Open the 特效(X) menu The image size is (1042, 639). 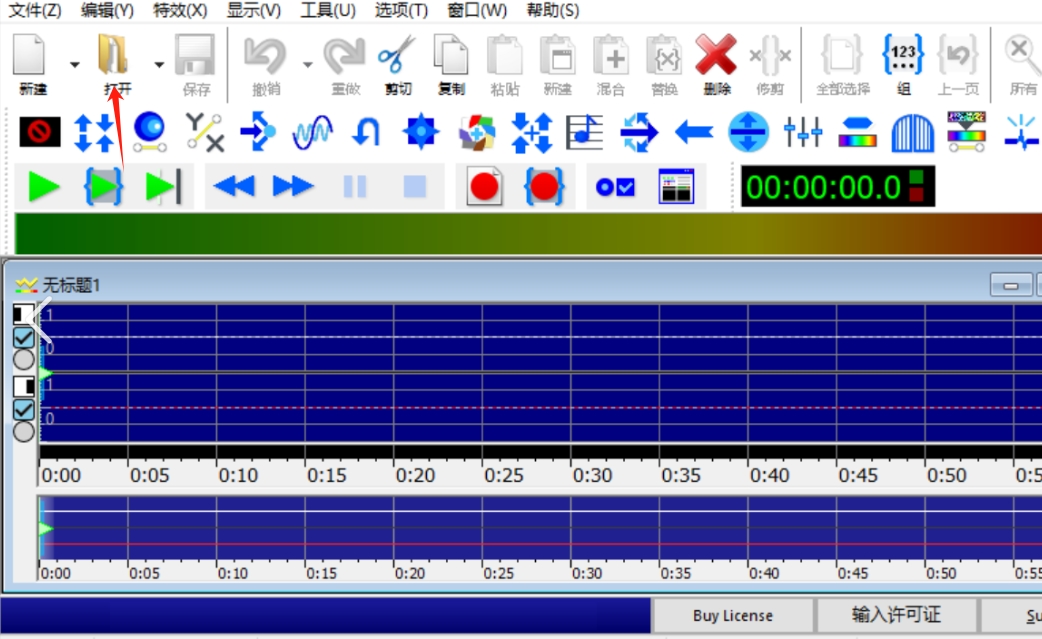point(180,11)
